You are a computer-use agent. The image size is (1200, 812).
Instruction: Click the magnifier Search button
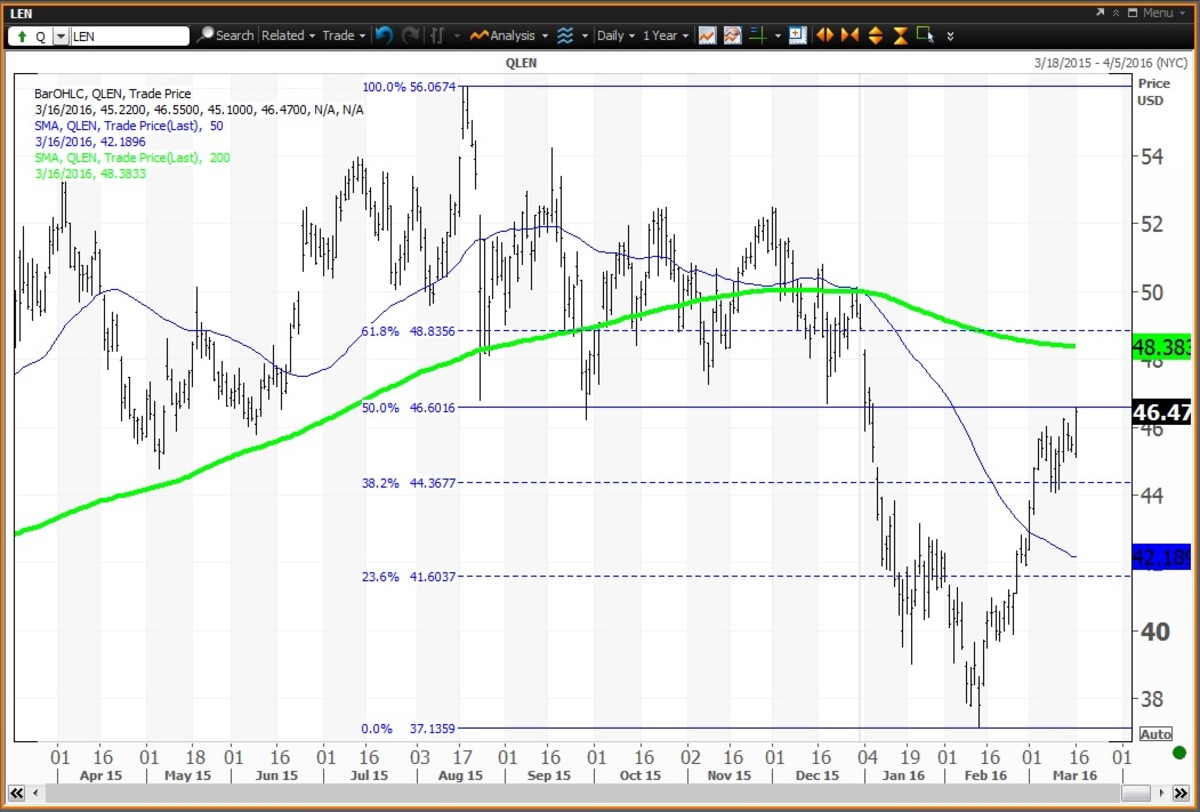point(226,35)
